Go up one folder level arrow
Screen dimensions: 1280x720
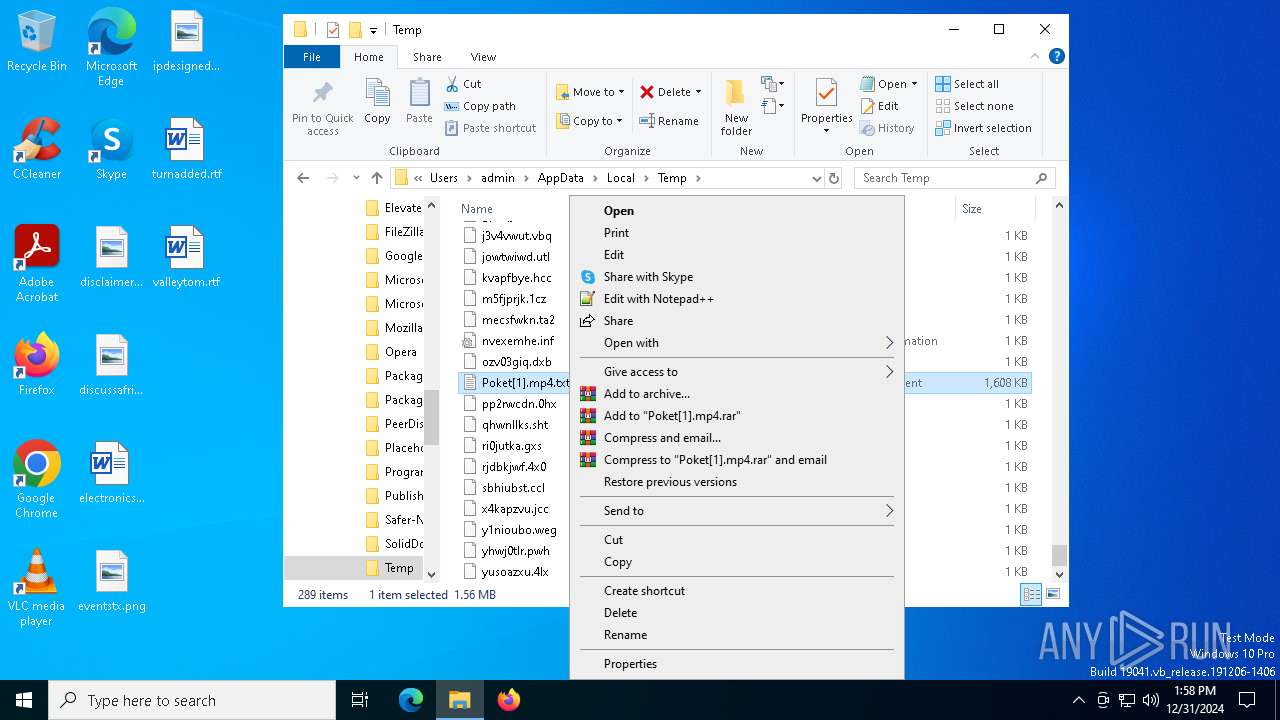[377, 178]
